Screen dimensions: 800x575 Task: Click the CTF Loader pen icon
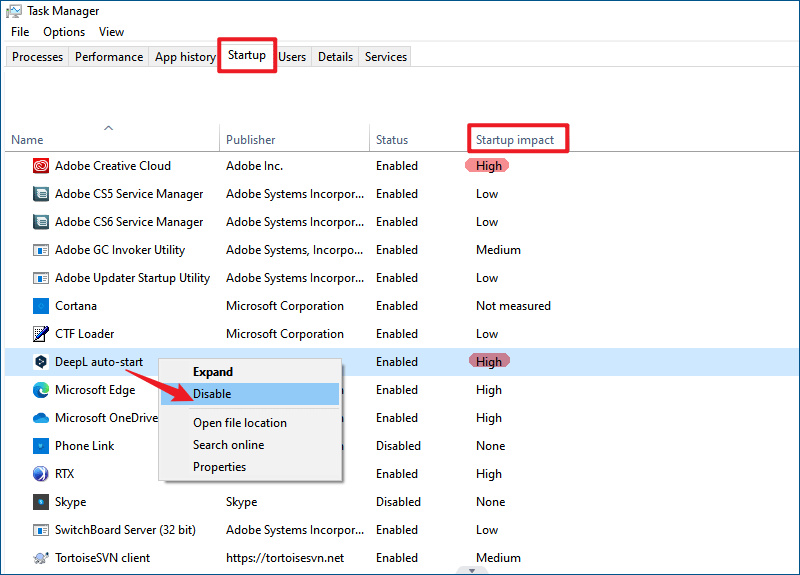41,334
